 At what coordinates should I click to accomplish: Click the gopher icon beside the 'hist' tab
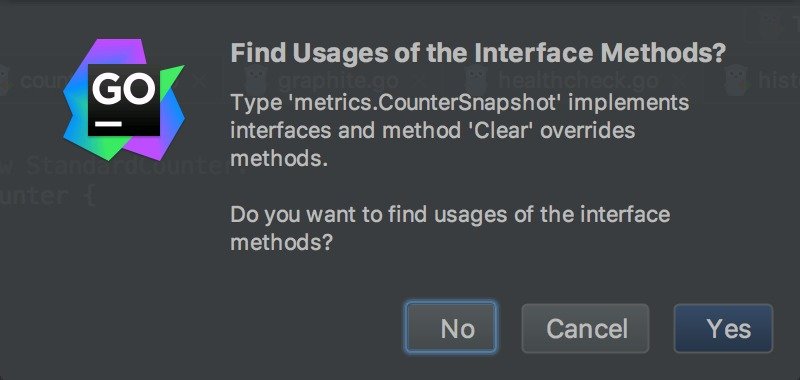pos(735,80)
